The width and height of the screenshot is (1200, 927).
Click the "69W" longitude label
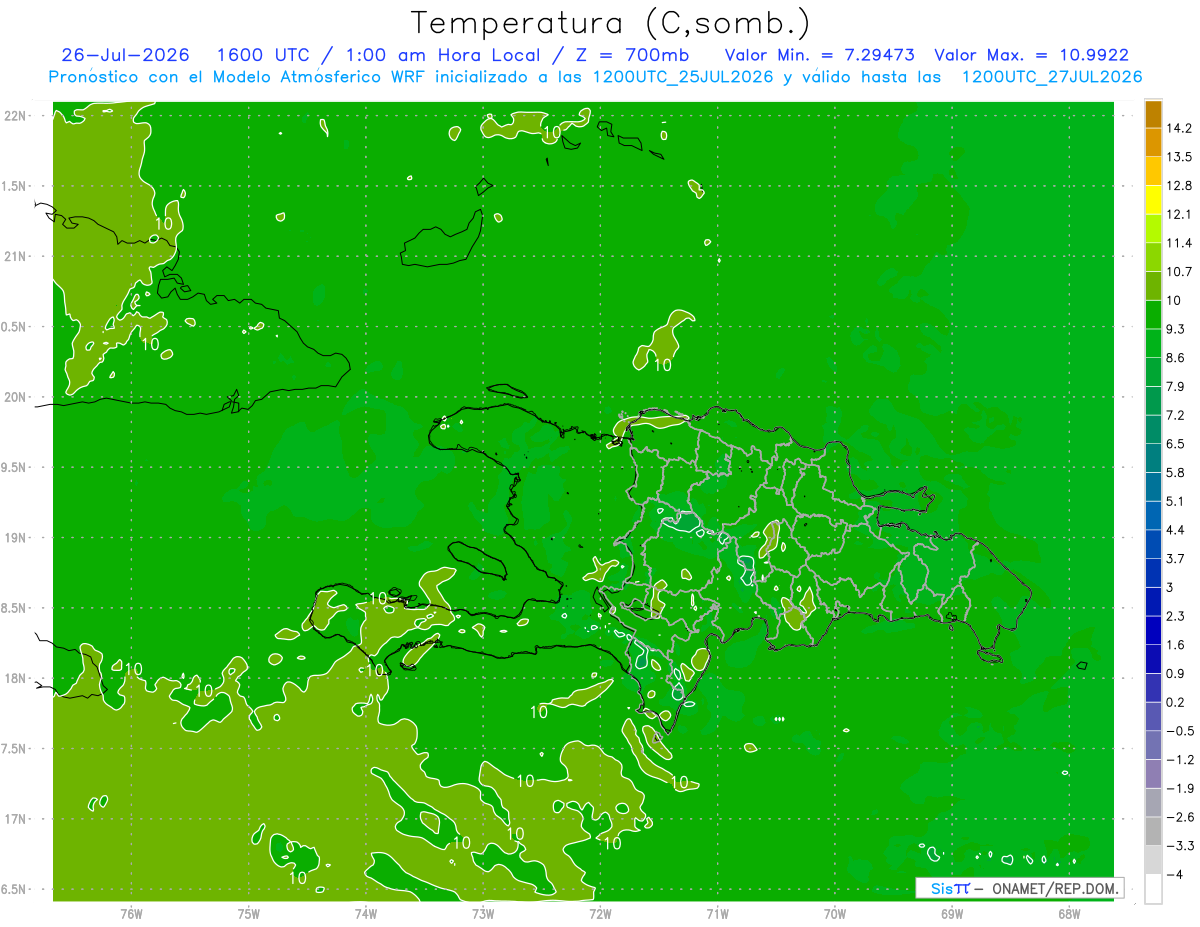point(951,914)
